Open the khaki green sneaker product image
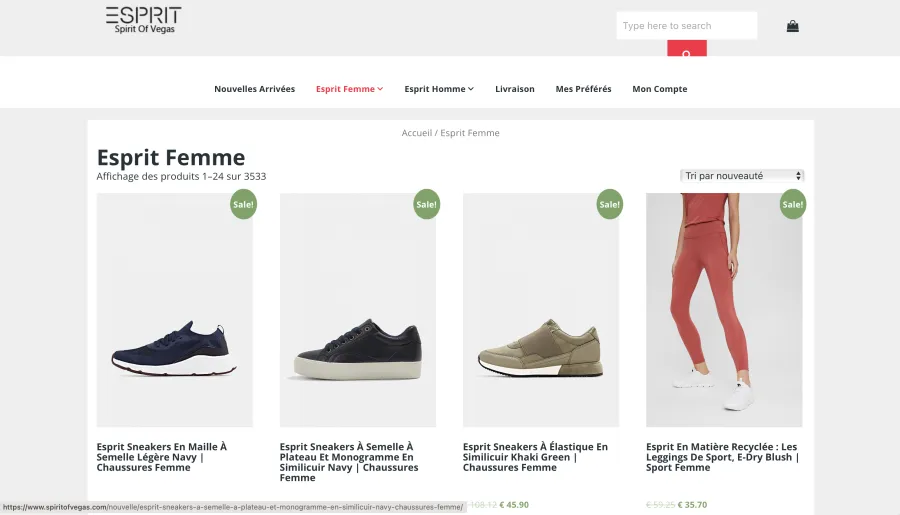Viewport: 900px width, 515px height. tap(541, 310)
